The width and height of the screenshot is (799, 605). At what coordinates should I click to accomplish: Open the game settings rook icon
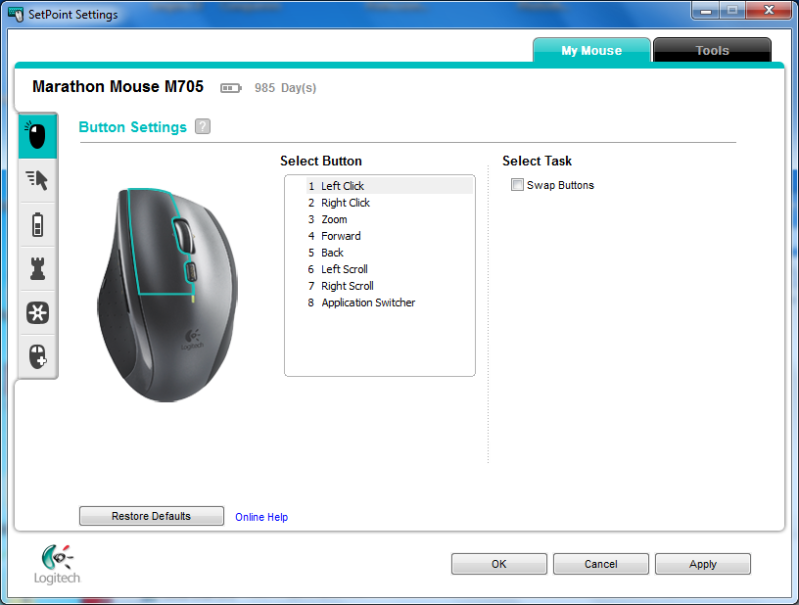[x=37, y=269]
